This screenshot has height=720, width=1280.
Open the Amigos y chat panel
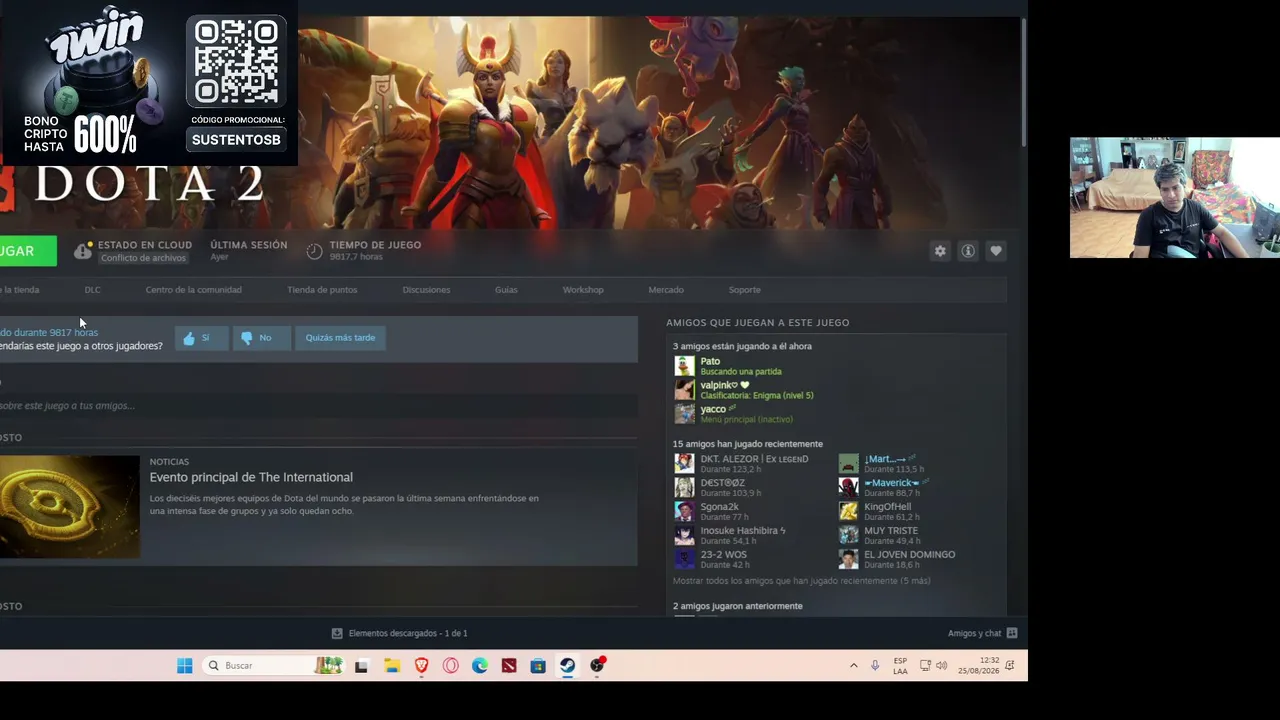point(983,633)
